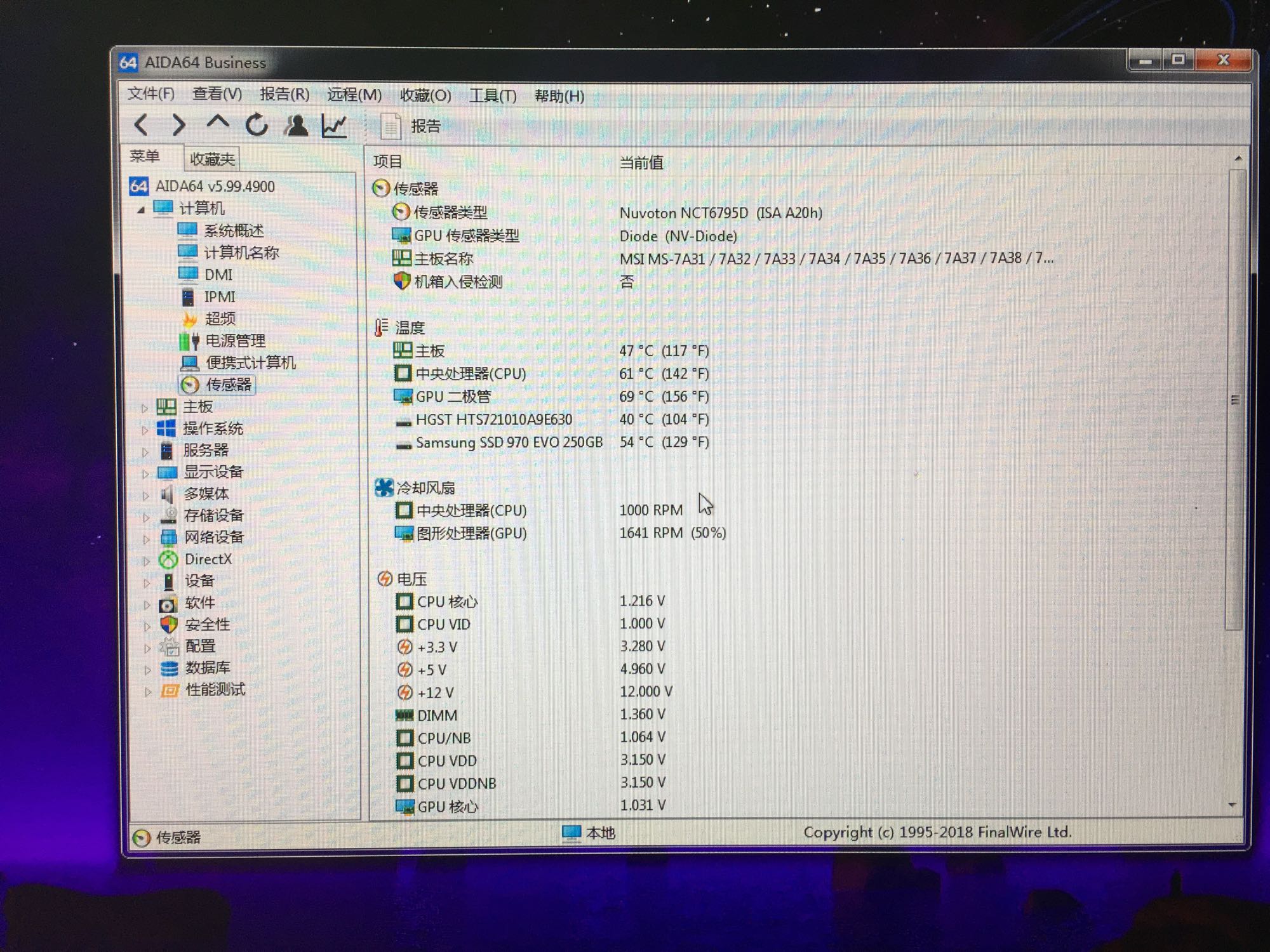Select the CPU VID voltage row
The width and height of the screenshot is (1270, 952).
[530, 624]
